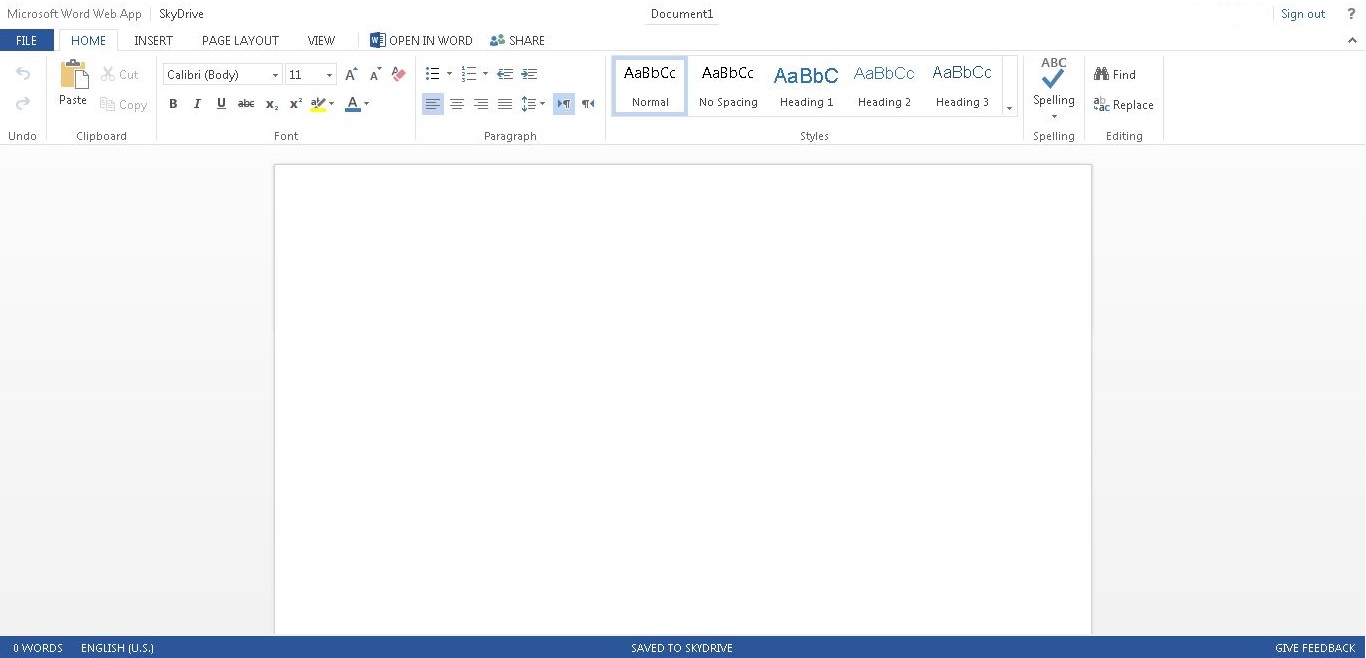
Task: Click the Clear Formatting eraser icon
Action: click(399, 74)
